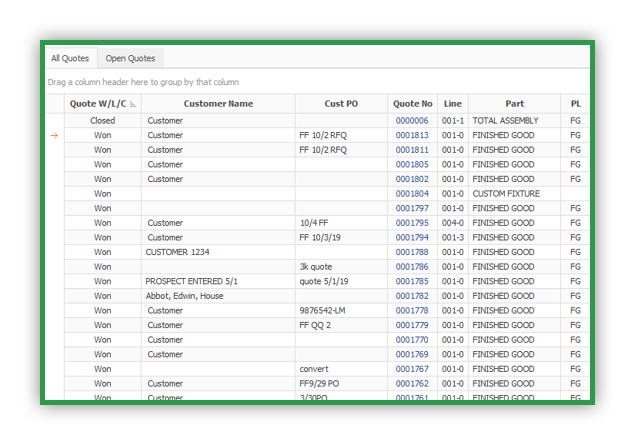The height and width of the screenshot is (445, 635).
Task: Click the sort indicator in Quote W/L/C header
Action: (134, 104)
